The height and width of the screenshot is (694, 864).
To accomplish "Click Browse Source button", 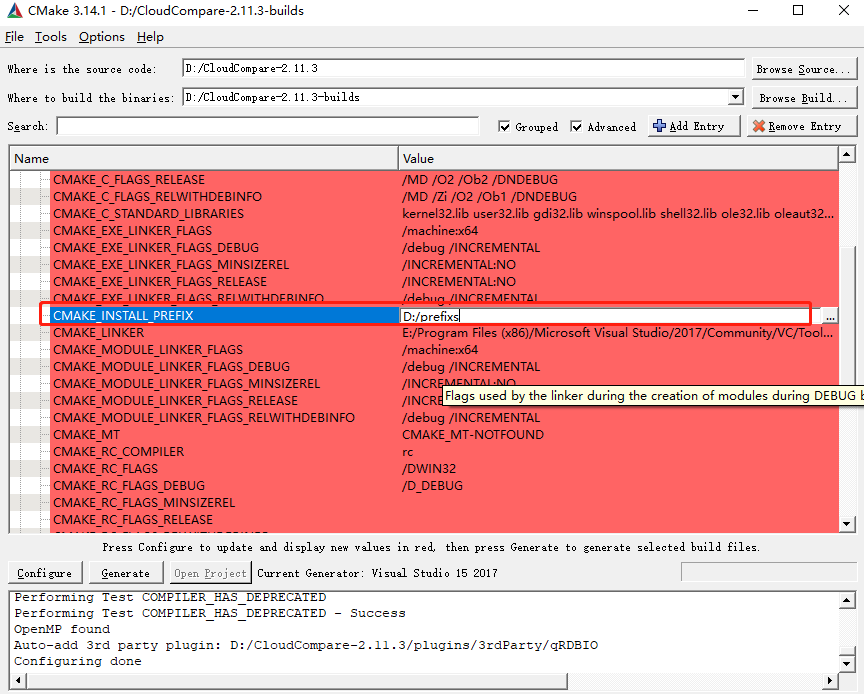I will (804, 68).
